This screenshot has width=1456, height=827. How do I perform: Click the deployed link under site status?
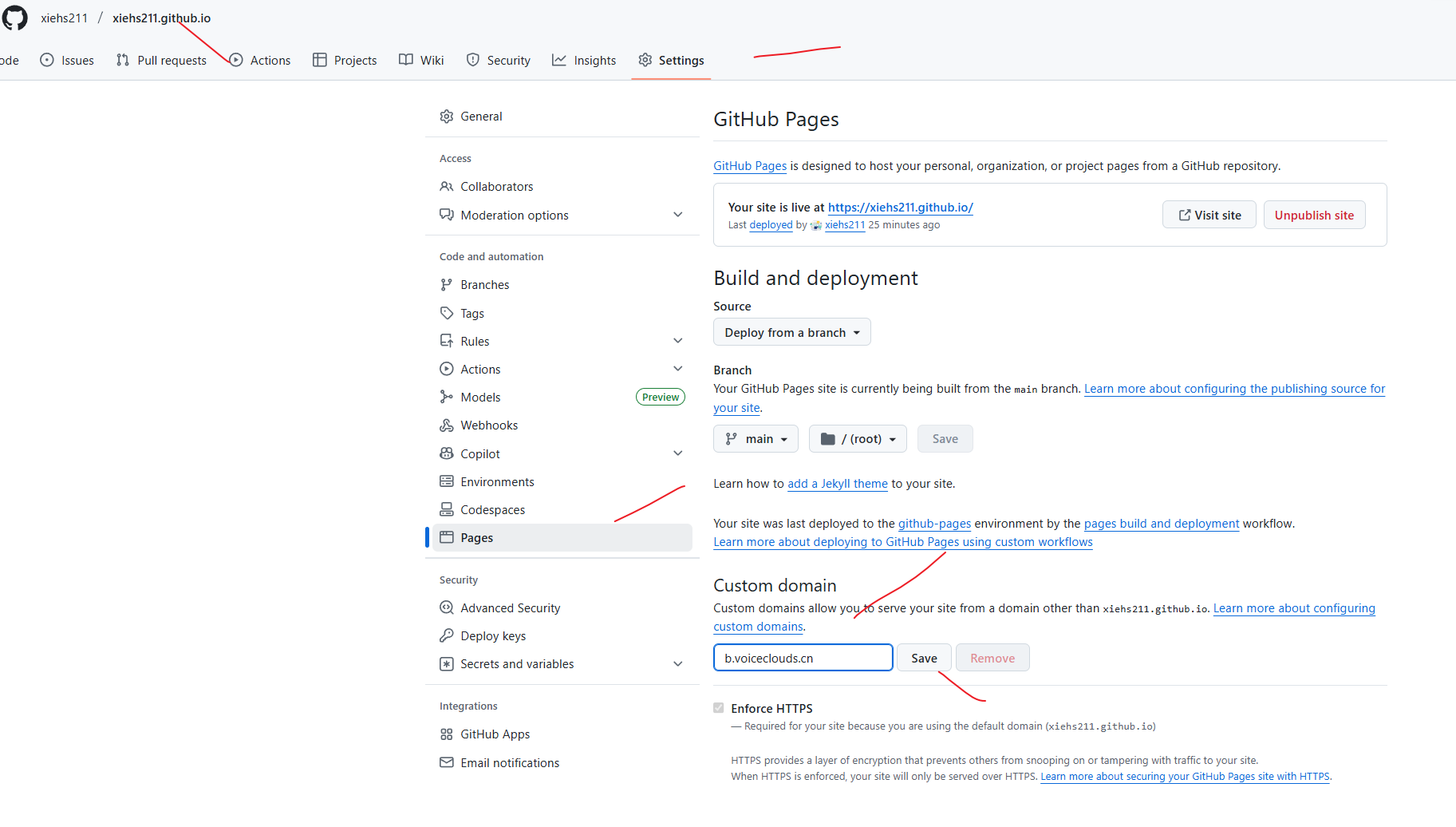click(771, 225)
